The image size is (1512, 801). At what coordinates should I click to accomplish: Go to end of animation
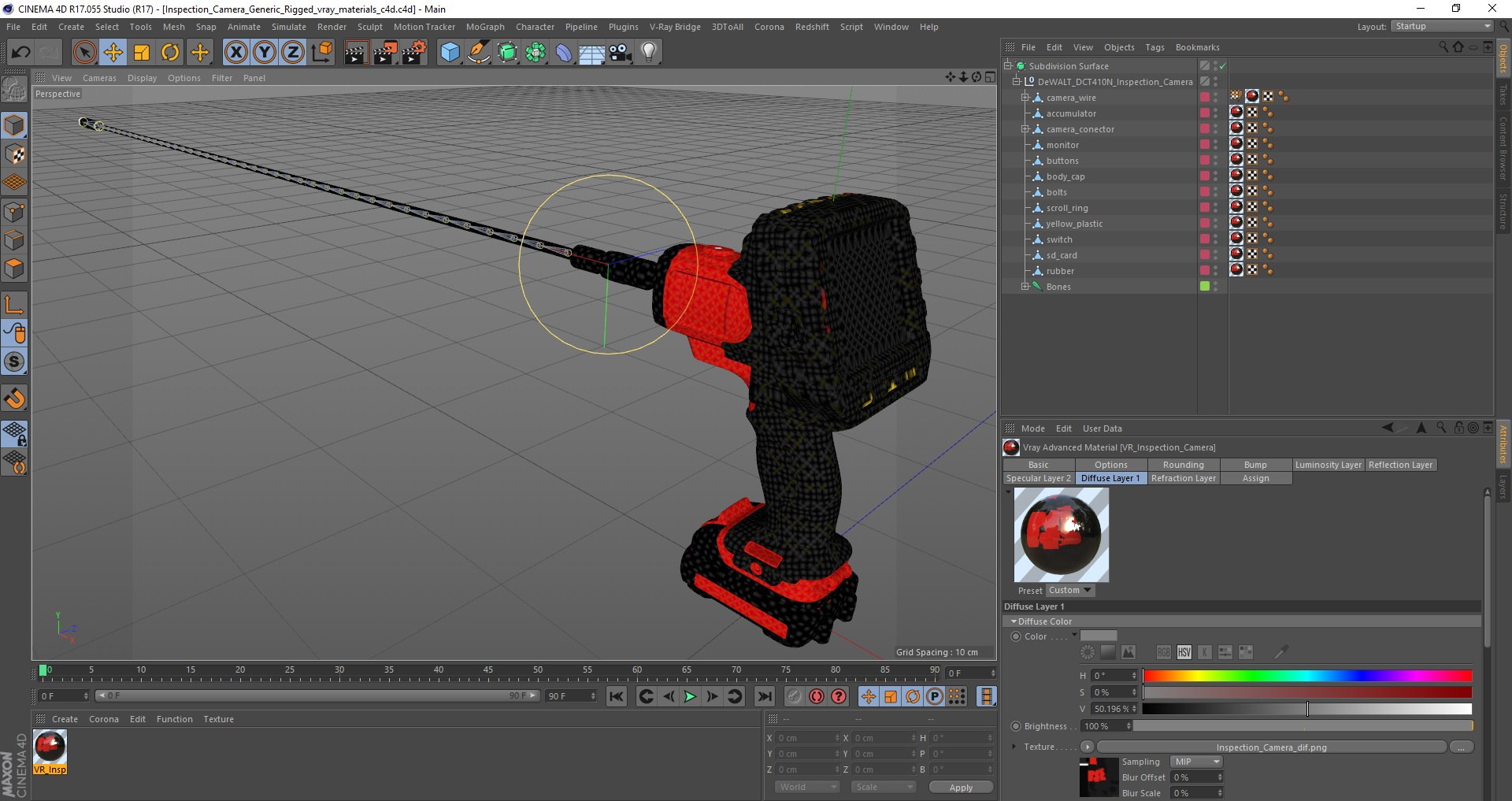click(764, 696)
